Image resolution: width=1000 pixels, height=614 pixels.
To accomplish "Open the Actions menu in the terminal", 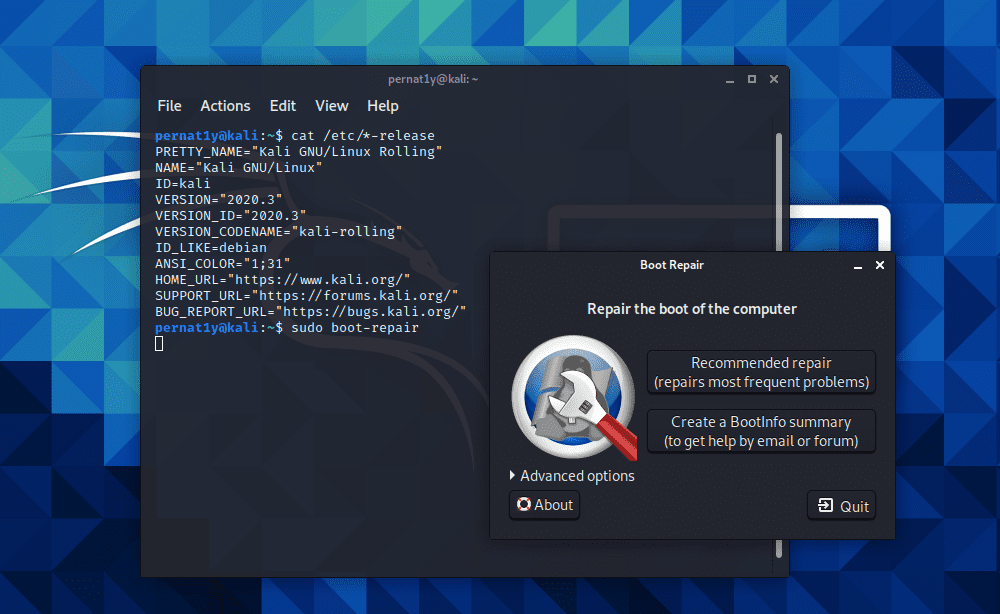I will [225, 106].
